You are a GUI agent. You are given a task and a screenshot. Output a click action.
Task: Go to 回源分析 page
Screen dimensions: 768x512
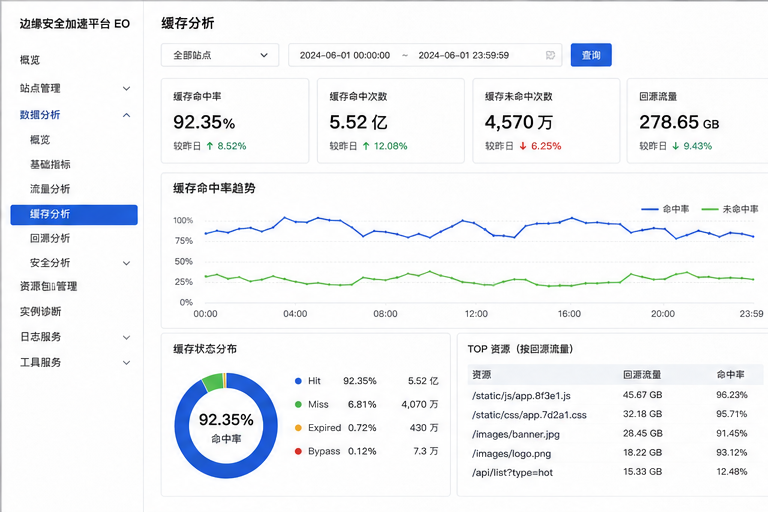(50, 238)
